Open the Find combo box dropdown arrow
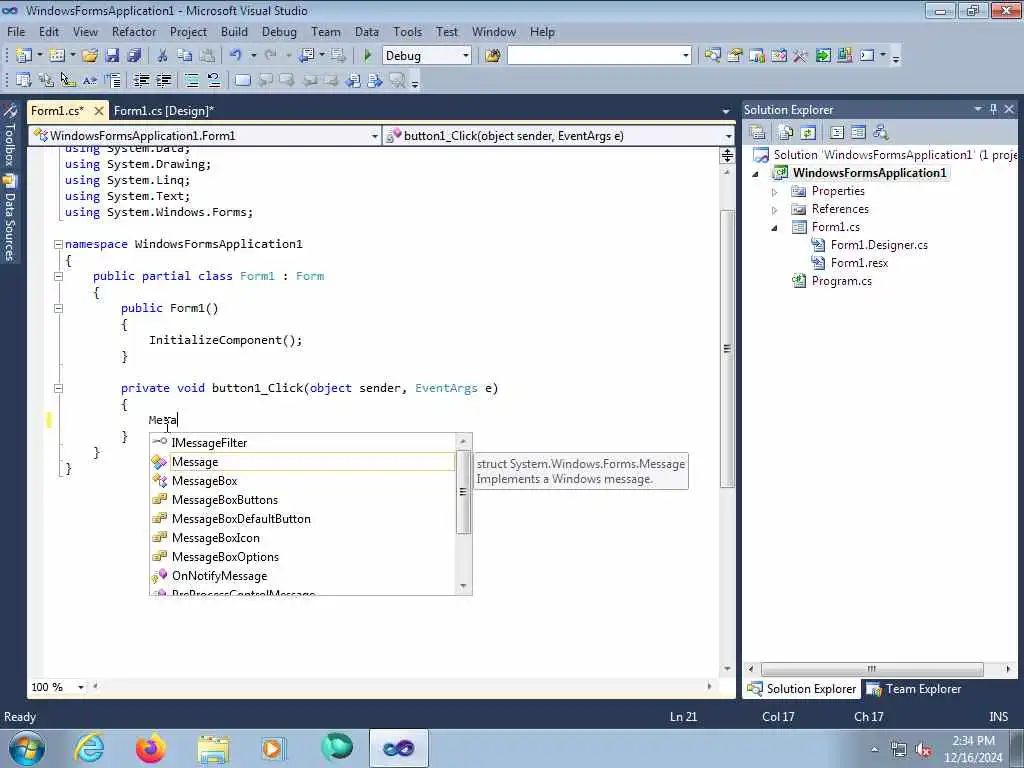Viewport: 1024px width, 768px height. pos(685,56)
